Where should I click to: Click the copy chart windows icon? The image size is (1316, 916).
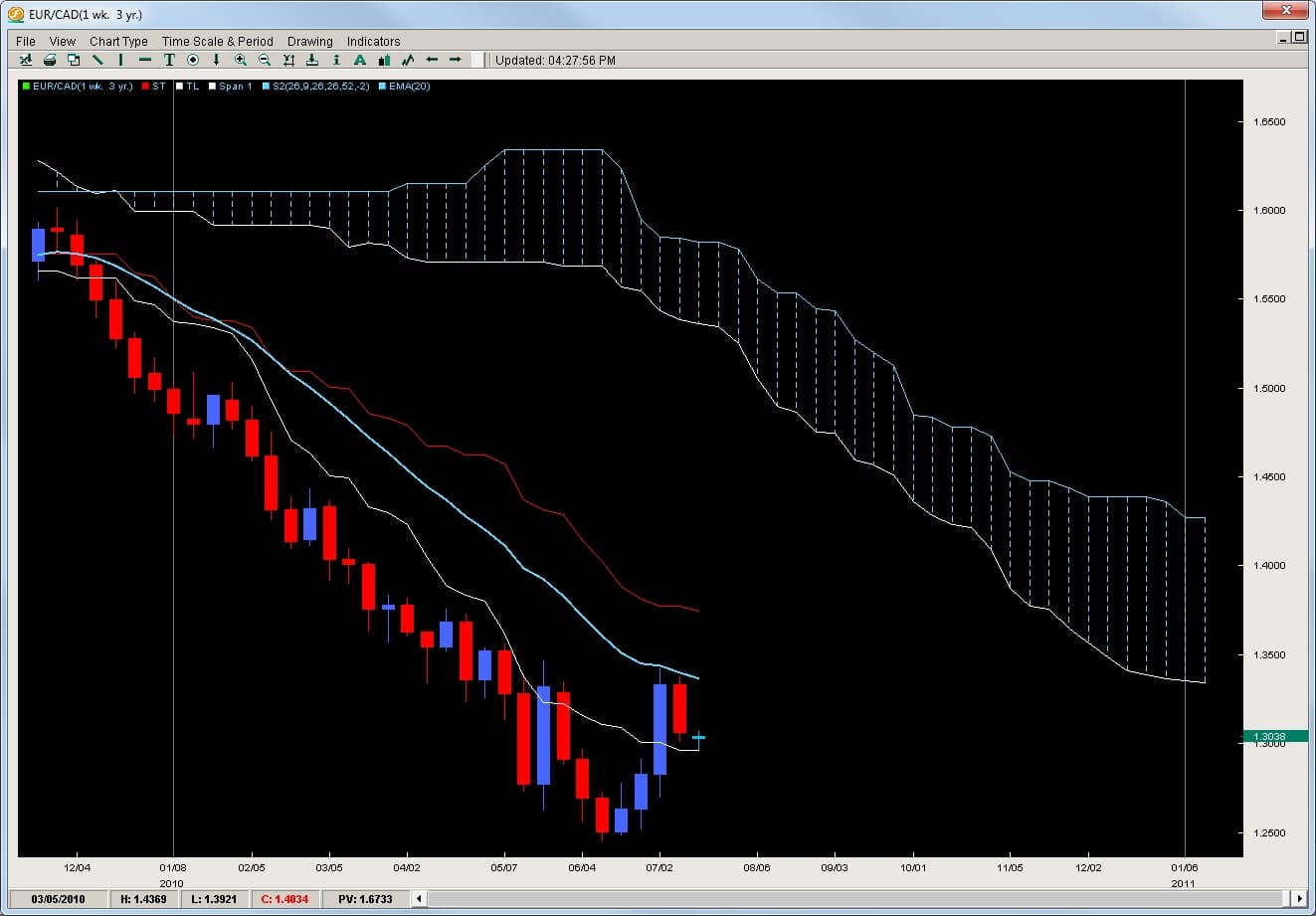click(x=74, y=60)
